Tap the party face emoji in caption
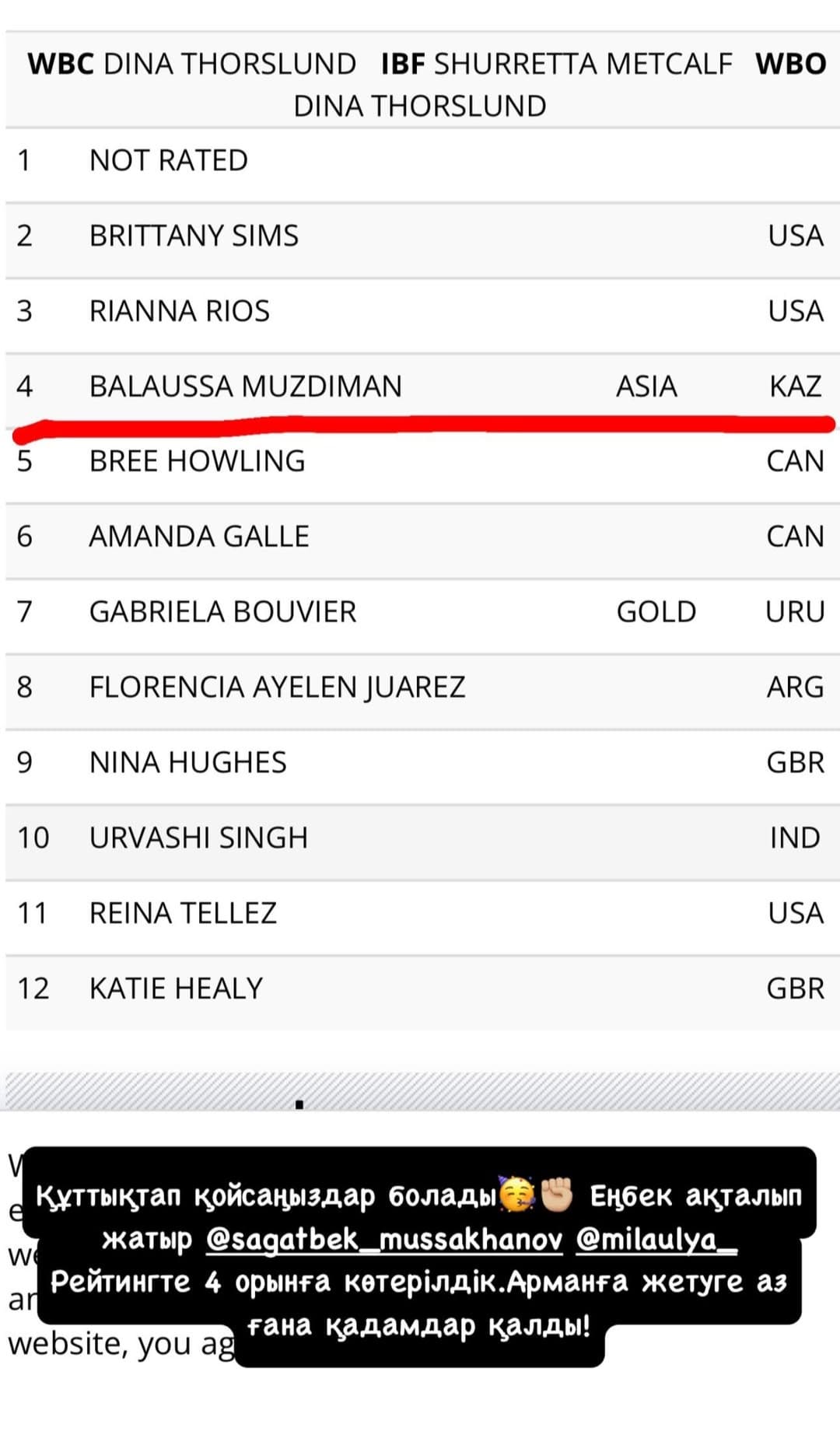Viewport: 840px width, 1431px height. tap(516, 1195)
